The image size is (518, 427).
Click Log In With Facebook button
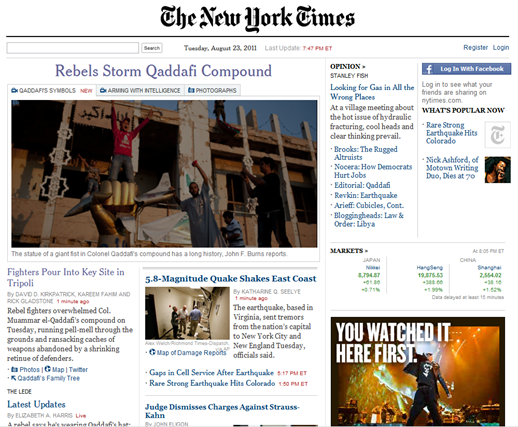(466, 69)
